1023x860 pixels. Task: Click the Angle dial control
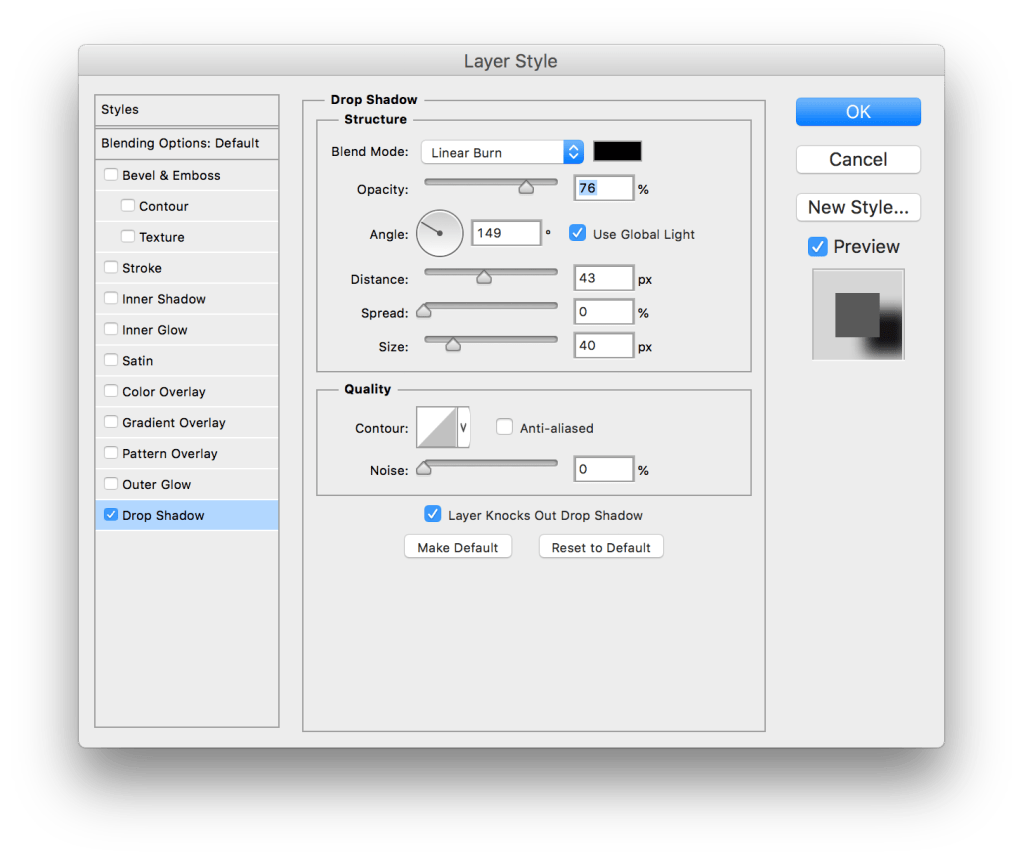pyautogui.click(x=438, y=232)
